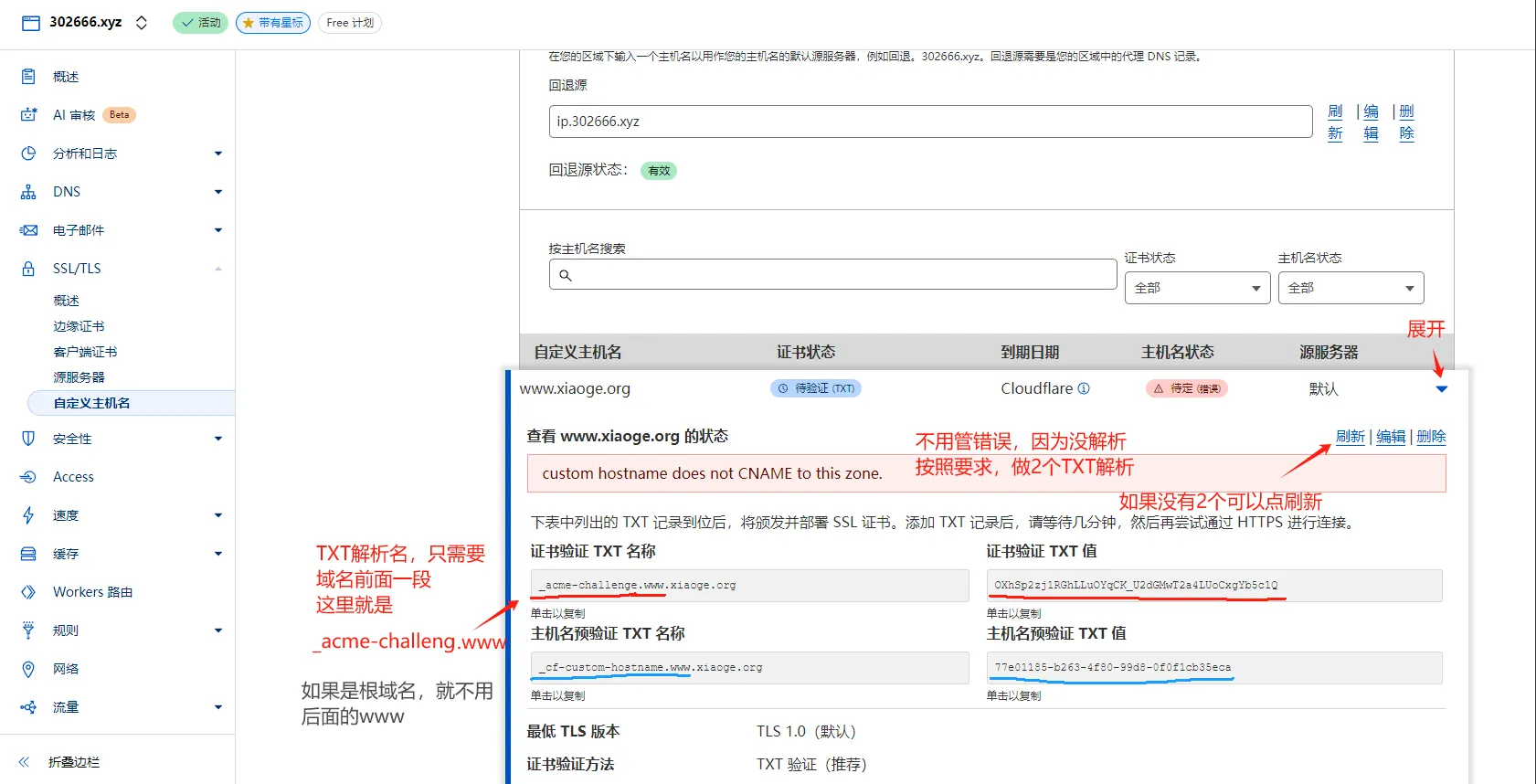The width and height of the screenshot is (1536, 784).
Task: Click the 规则 funnel icon
Action: (28, 630)
